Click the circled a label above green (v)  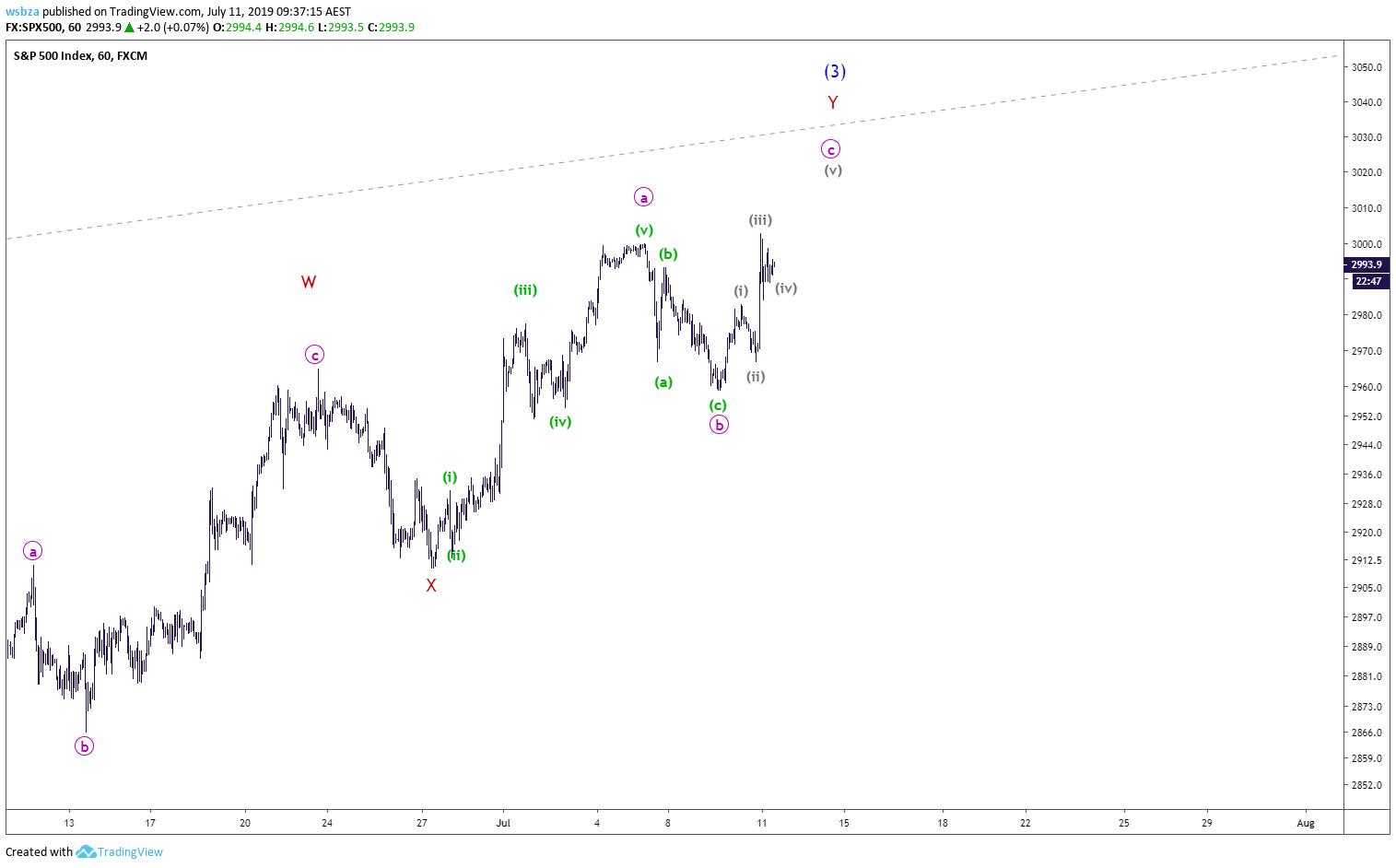(644, 197)
